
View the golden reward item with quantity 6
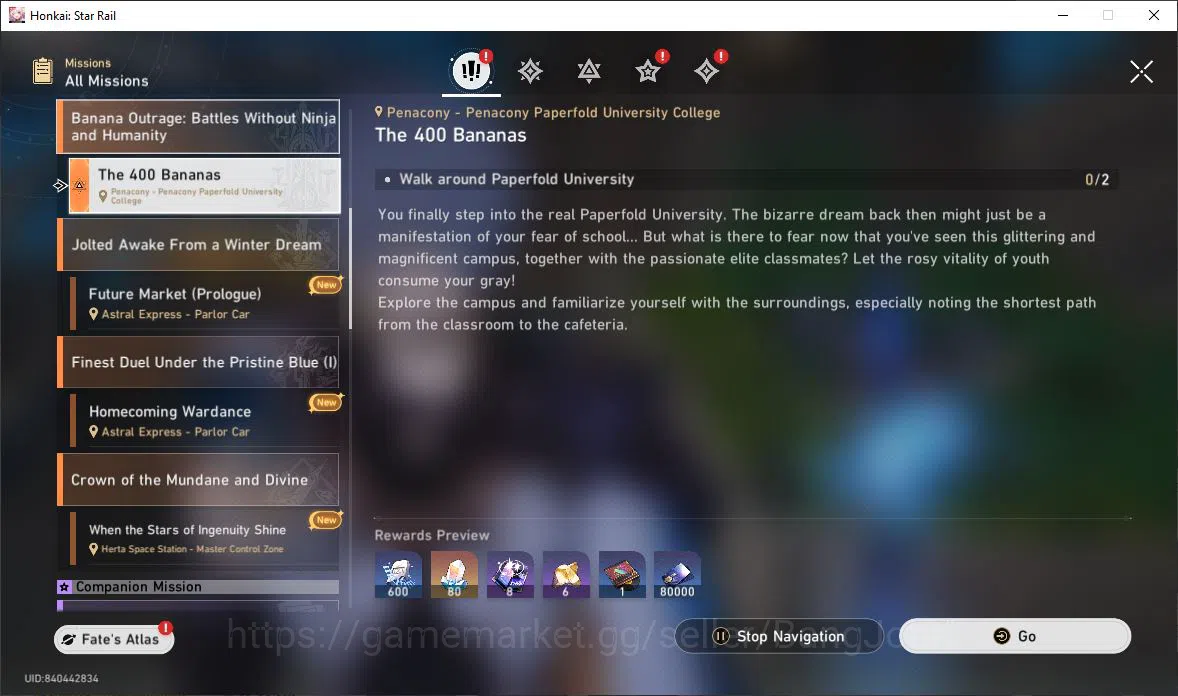(x=566, y=575)
